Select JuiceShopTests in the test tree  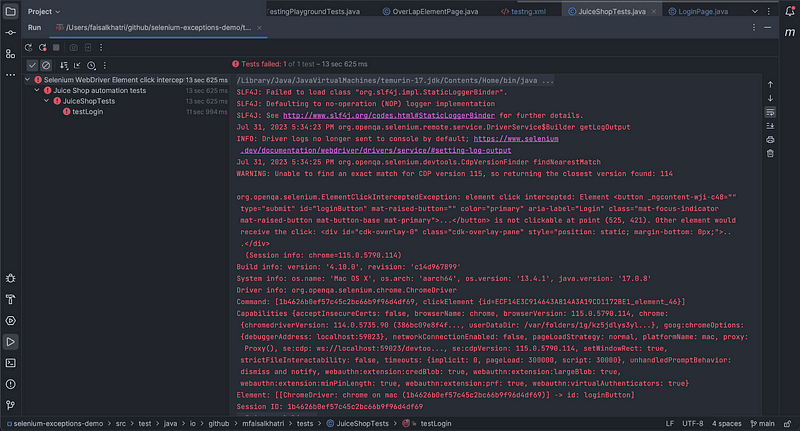(x=89, y=101)
